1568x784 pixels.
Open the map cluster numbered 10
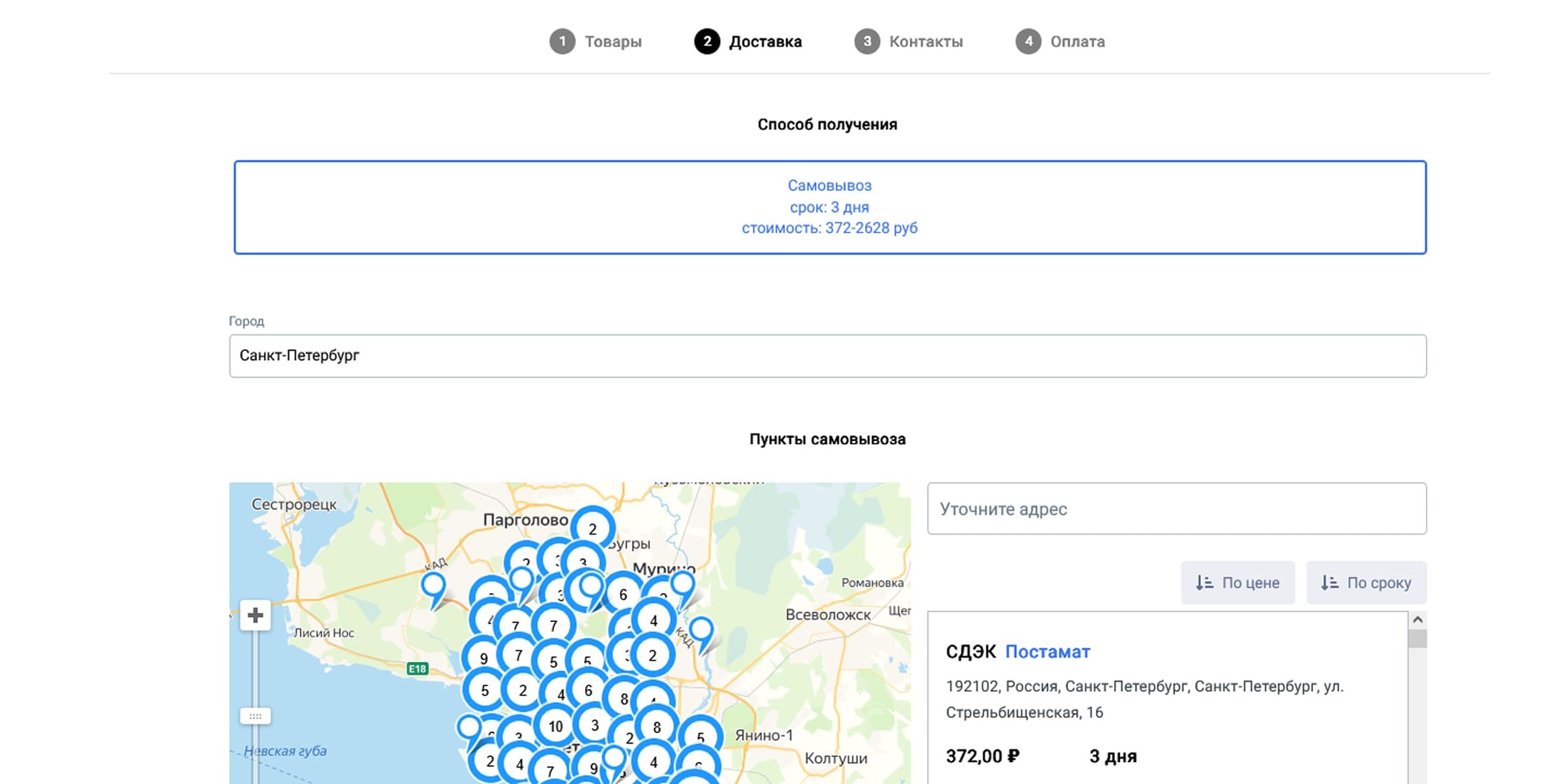click(555, 726)
